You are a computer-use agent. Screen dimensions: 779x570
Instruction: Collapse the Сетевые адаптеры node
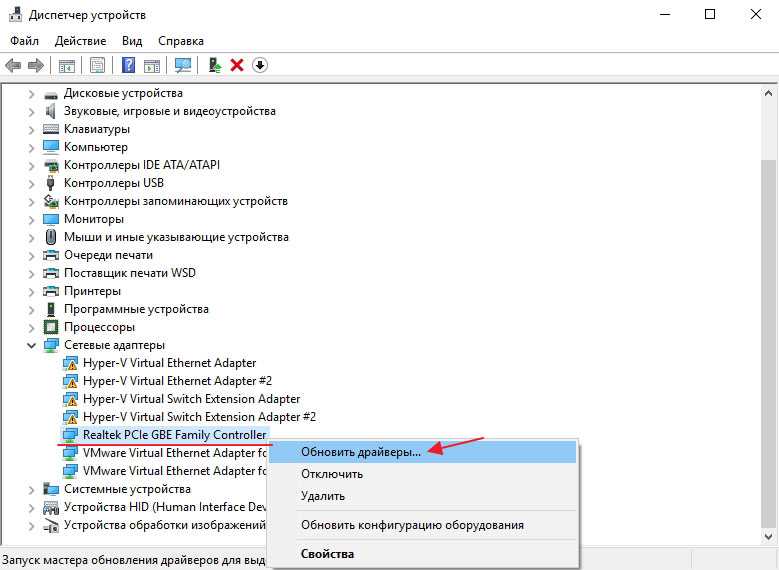click(x=31, y=345)
